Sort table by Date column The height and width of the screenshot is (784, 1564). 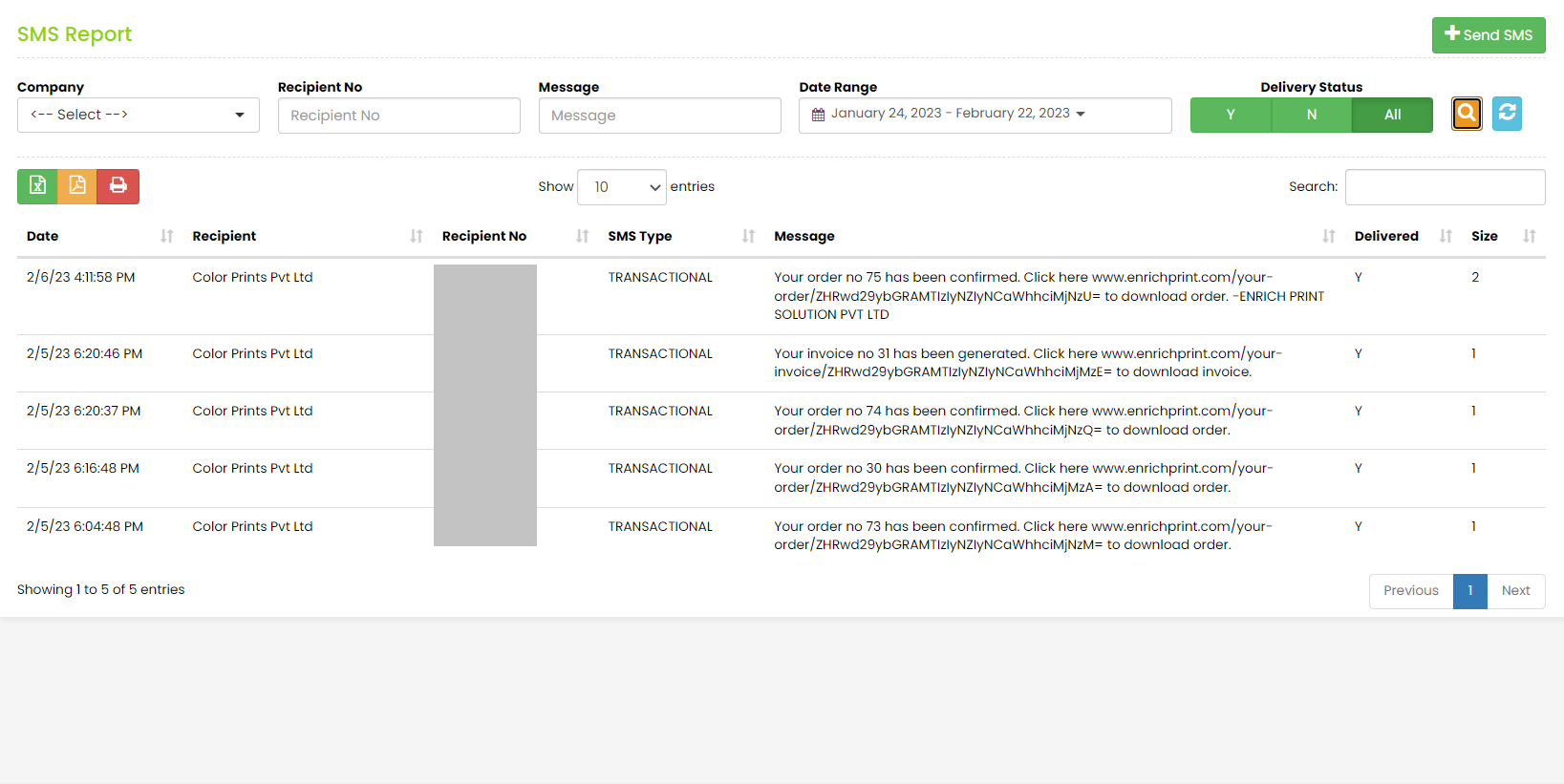[96, 236]
